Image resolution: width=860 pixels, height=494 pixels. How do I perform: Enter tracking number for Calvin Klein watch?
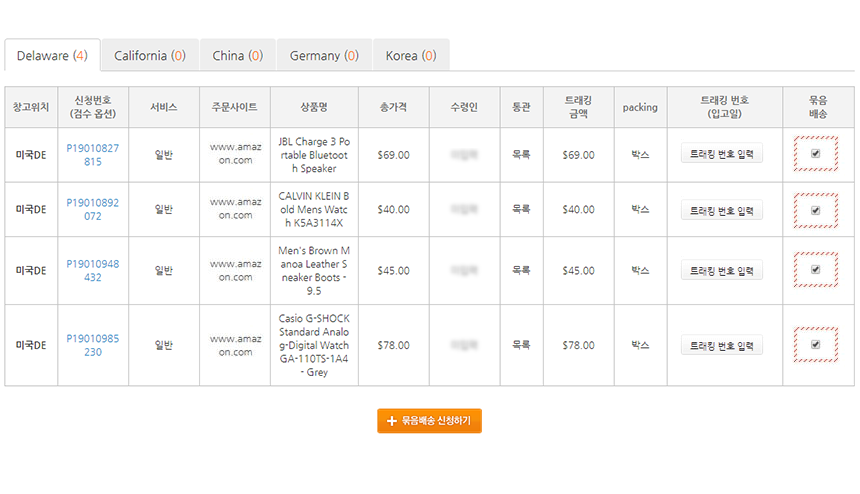point(721,210)
